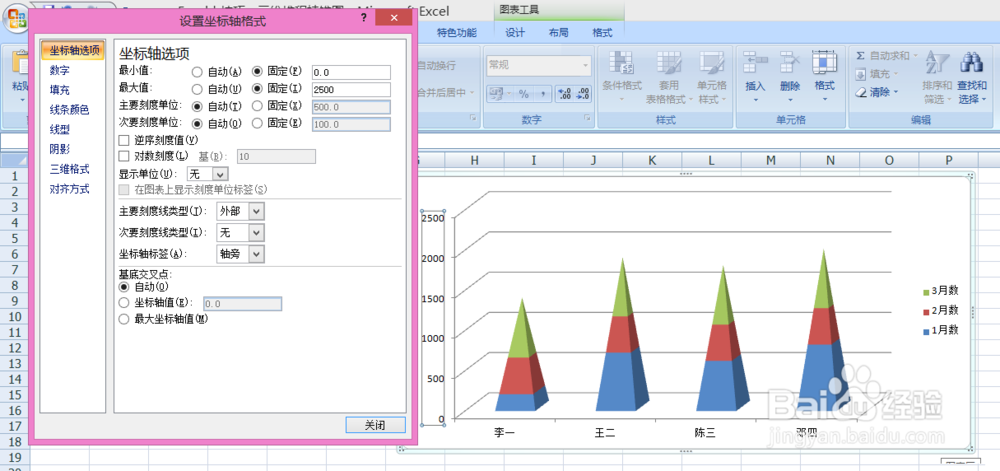Switch to the 线型 dialog category
The width and height of the screenshot is (1000, 471).
click(x=60, y=129)
